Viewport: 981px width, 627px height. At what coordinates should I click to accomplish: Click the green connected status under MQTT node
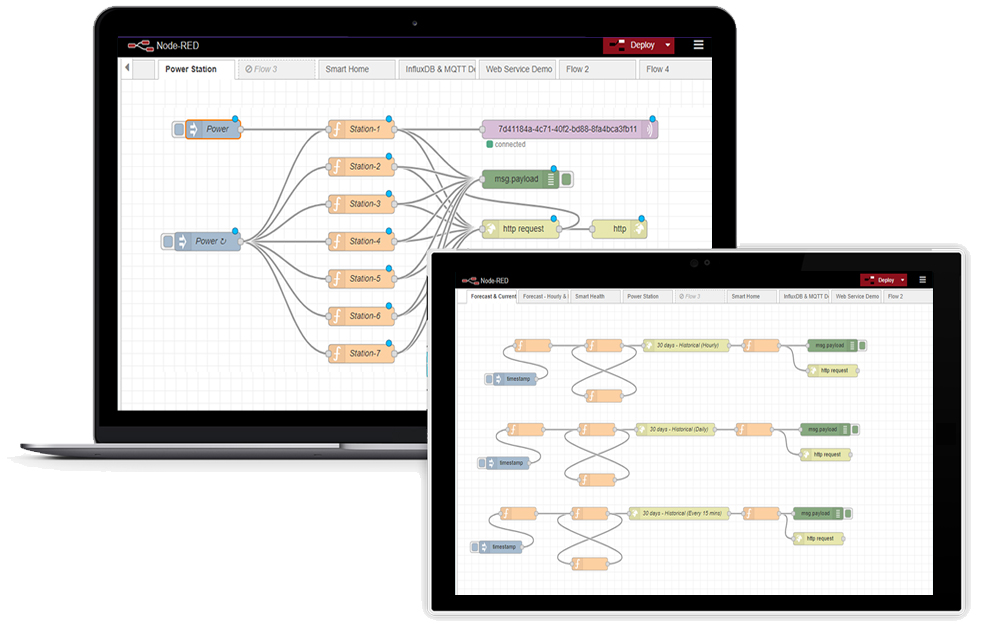pyautogui.click(x=506, y=145)
